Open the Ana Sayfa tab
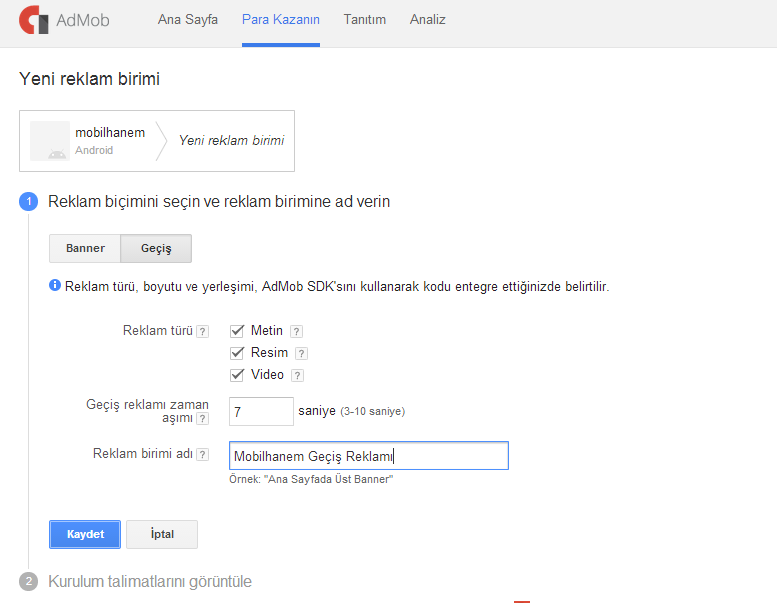This screenshot has height=603, width=777. tap(188, 20)
